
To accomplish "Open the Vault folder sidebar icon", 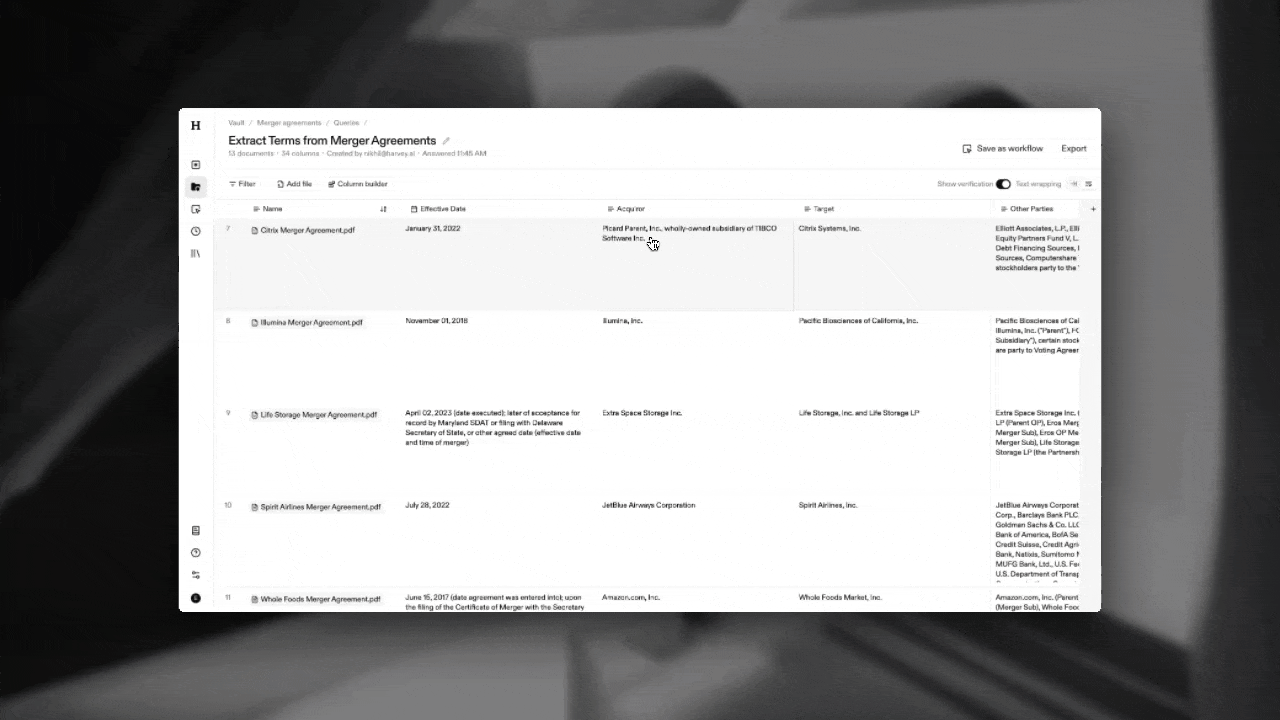I will [195, 187].
